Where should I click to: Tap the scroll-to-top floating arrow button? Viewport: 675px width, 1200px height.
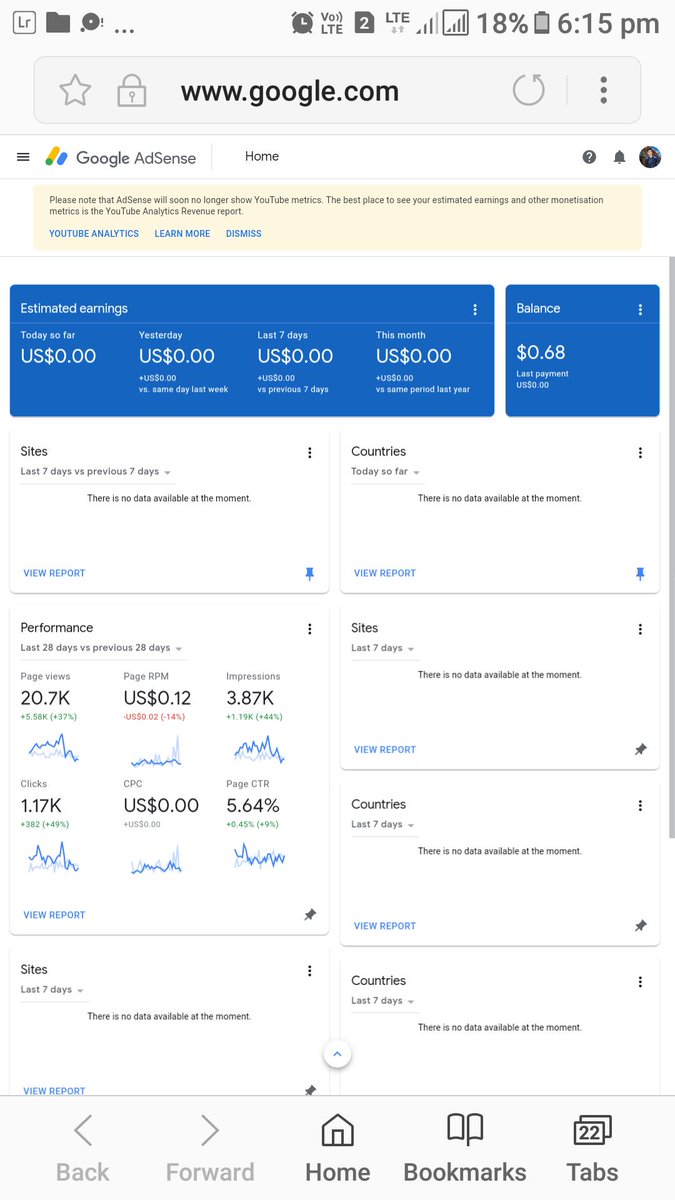[x=337, y=1054]
